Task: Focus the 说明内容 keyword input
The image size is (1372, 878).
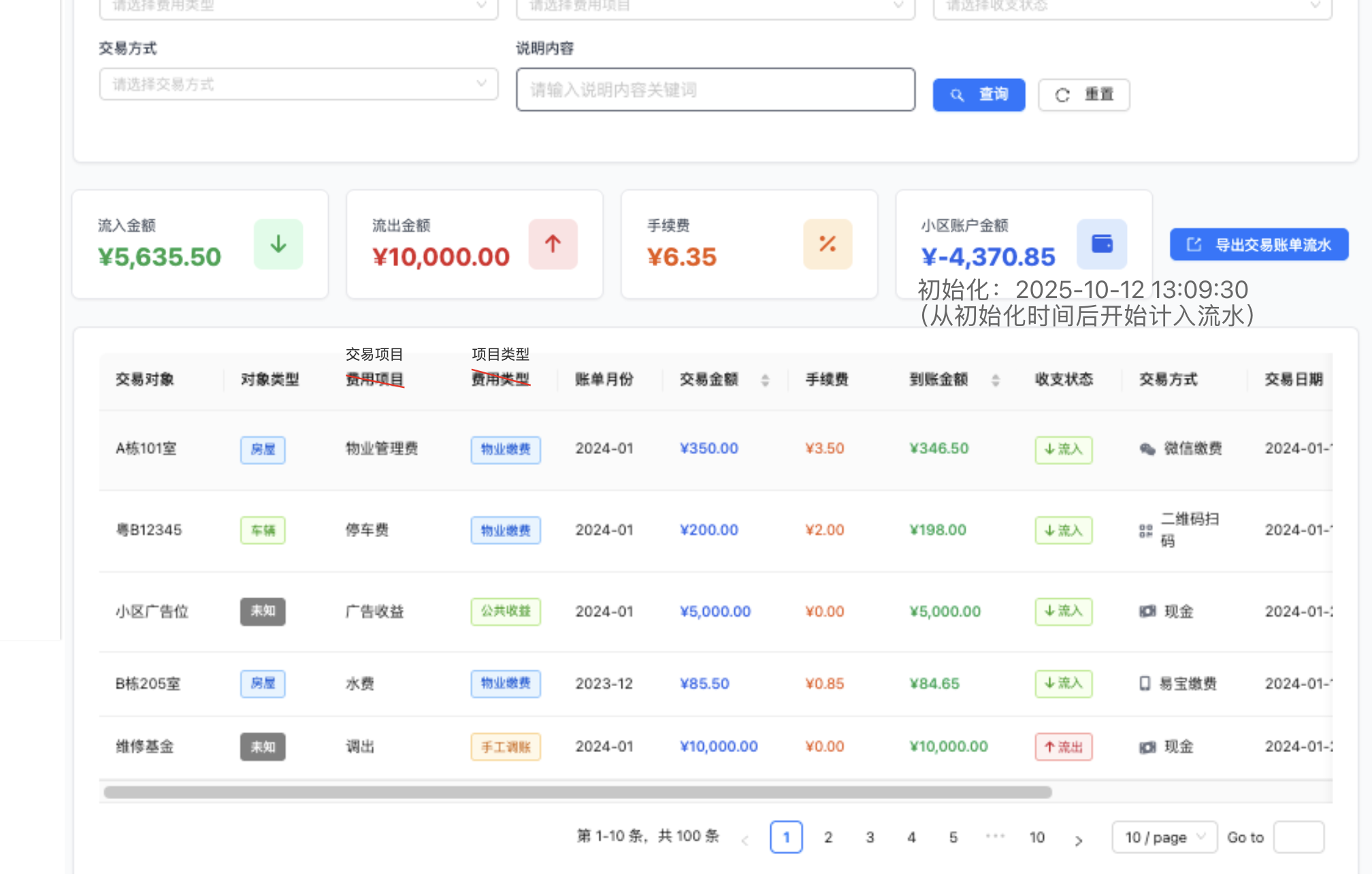Action: 715,90
